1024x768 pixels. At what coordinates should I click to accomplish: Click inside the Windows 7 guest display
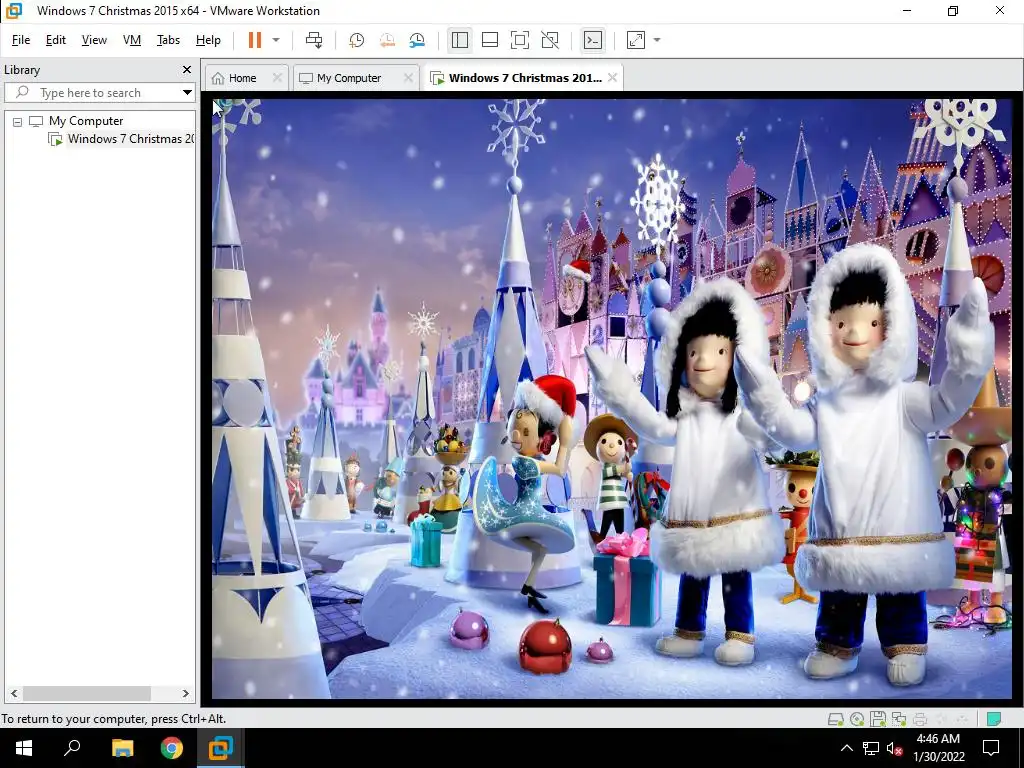[x=612, y=398]
